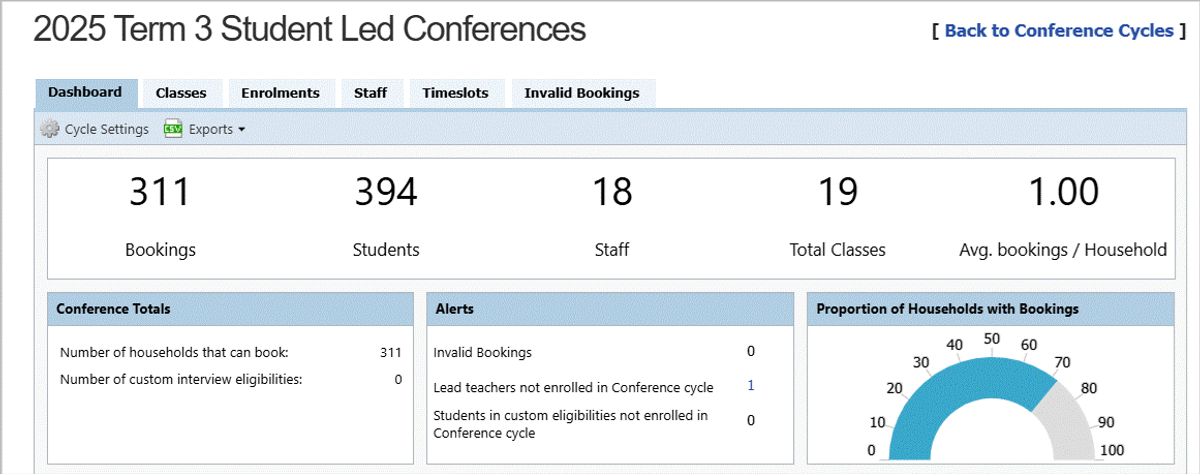This screenshot has height=474, width=1200.
Task: Click the green CSV Exports icon
Action: pyautogui.click(x=173, y=129)
